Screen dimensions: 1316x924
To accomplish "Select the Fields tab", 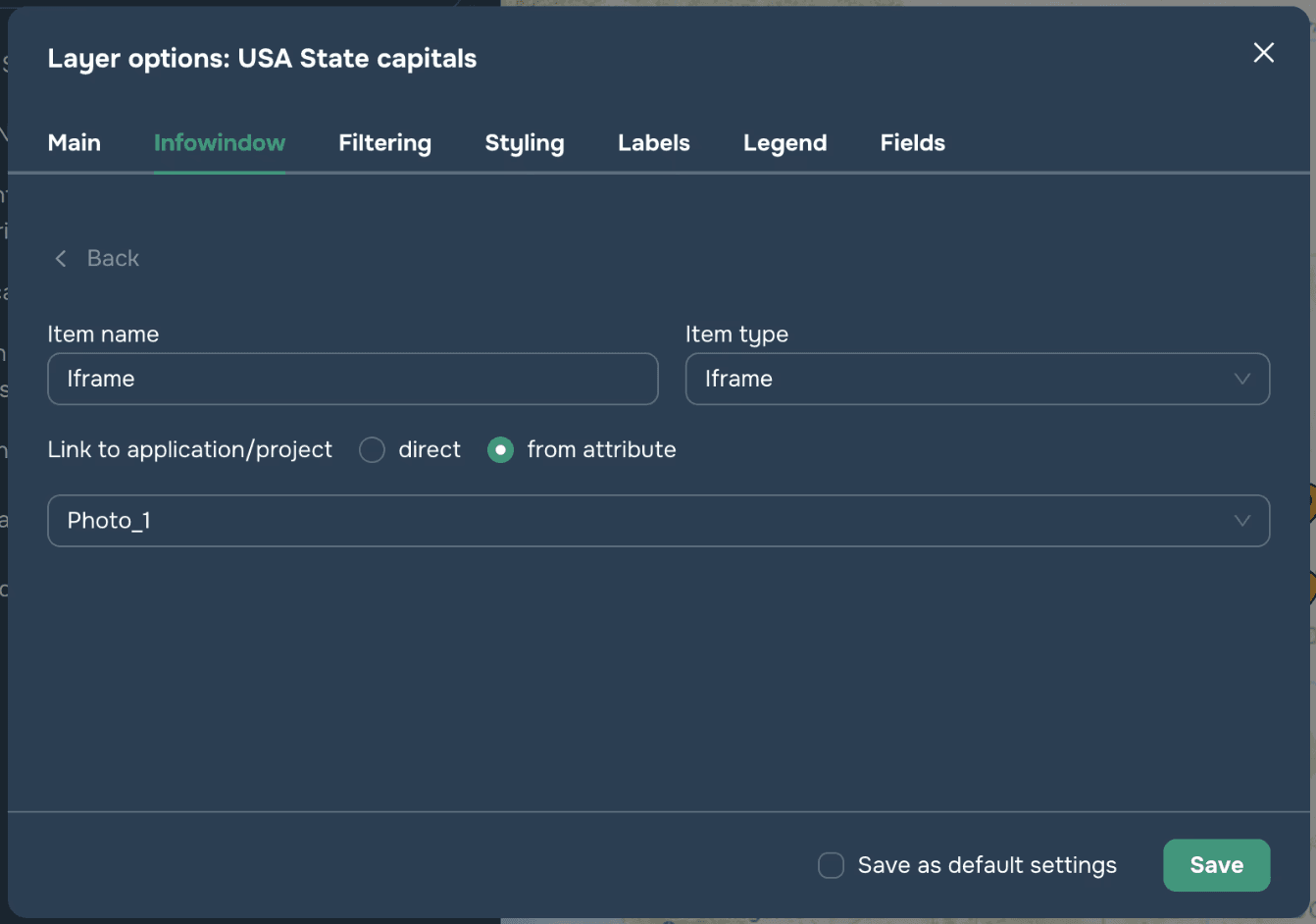I will (912, 143).
